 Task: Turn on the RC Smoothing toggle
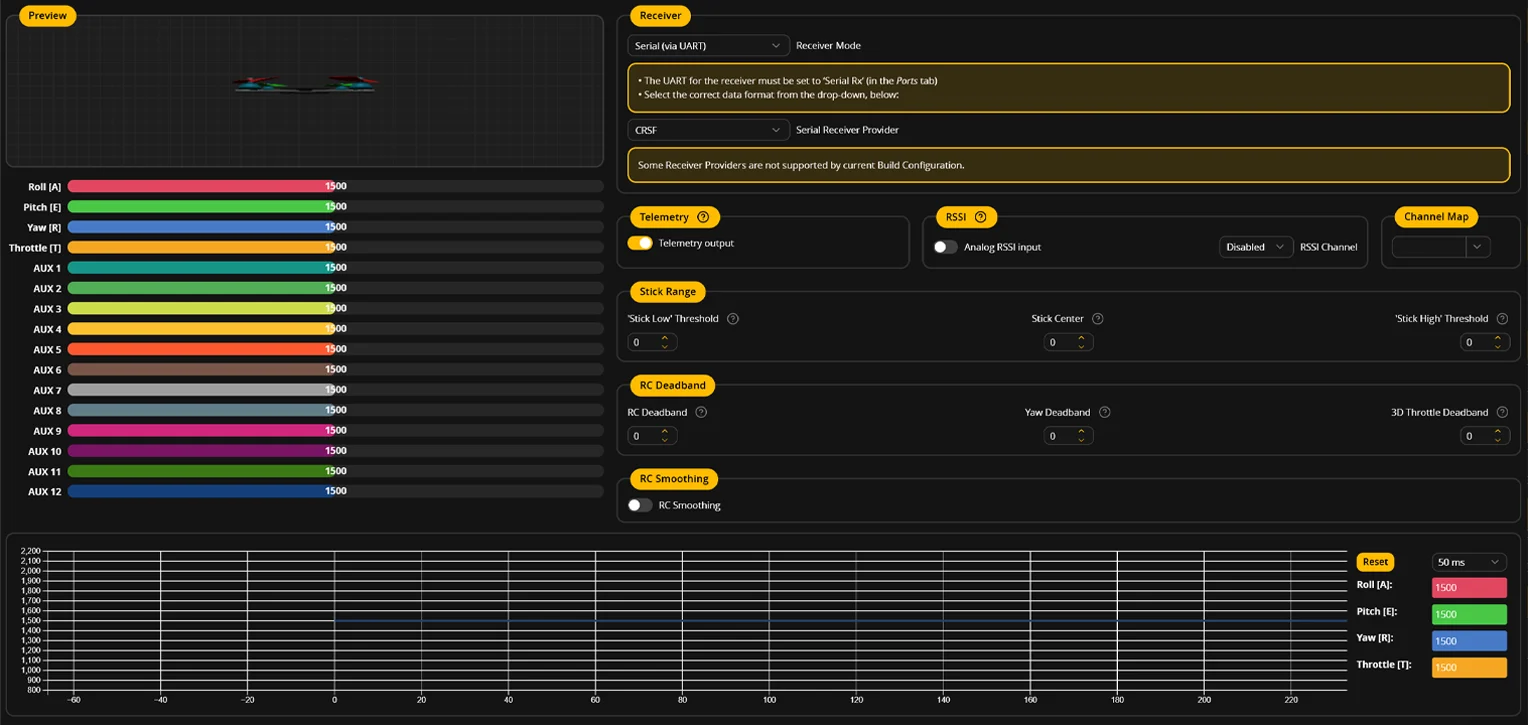click(x=640, y=505)
